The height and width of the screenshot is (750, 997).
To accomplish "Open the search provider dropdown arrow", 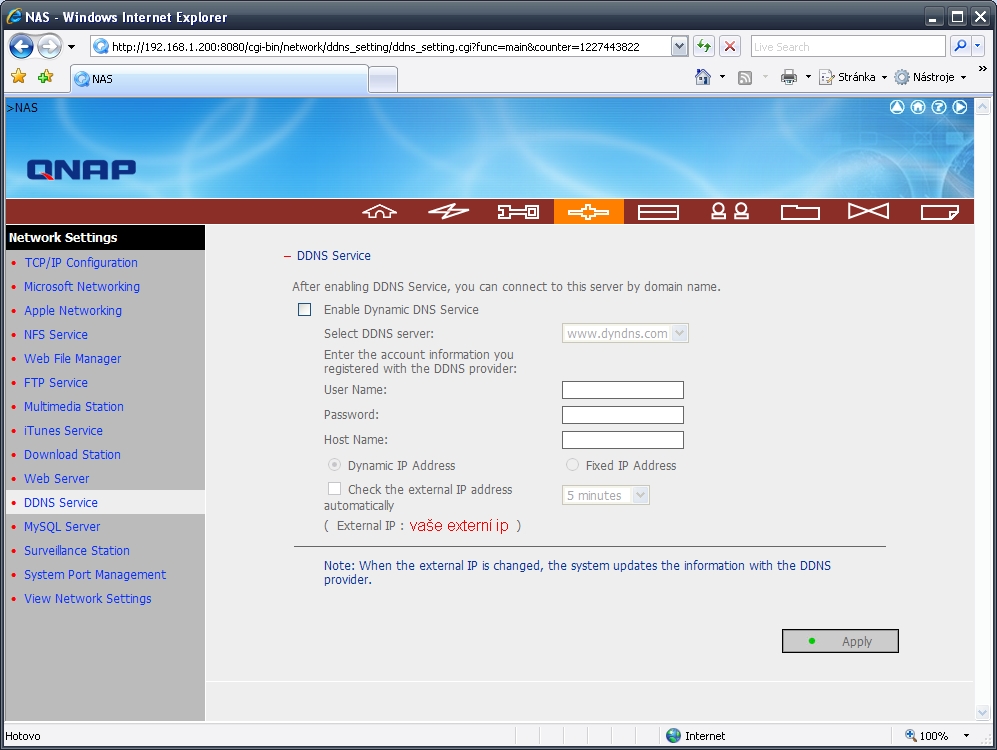I will (977, 46).
